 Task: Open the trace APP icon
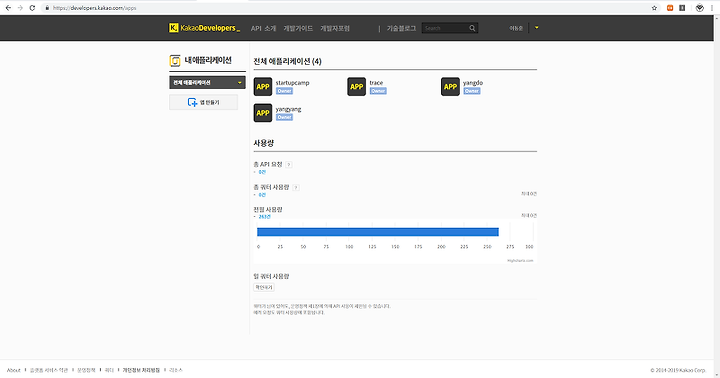(356, 87)
